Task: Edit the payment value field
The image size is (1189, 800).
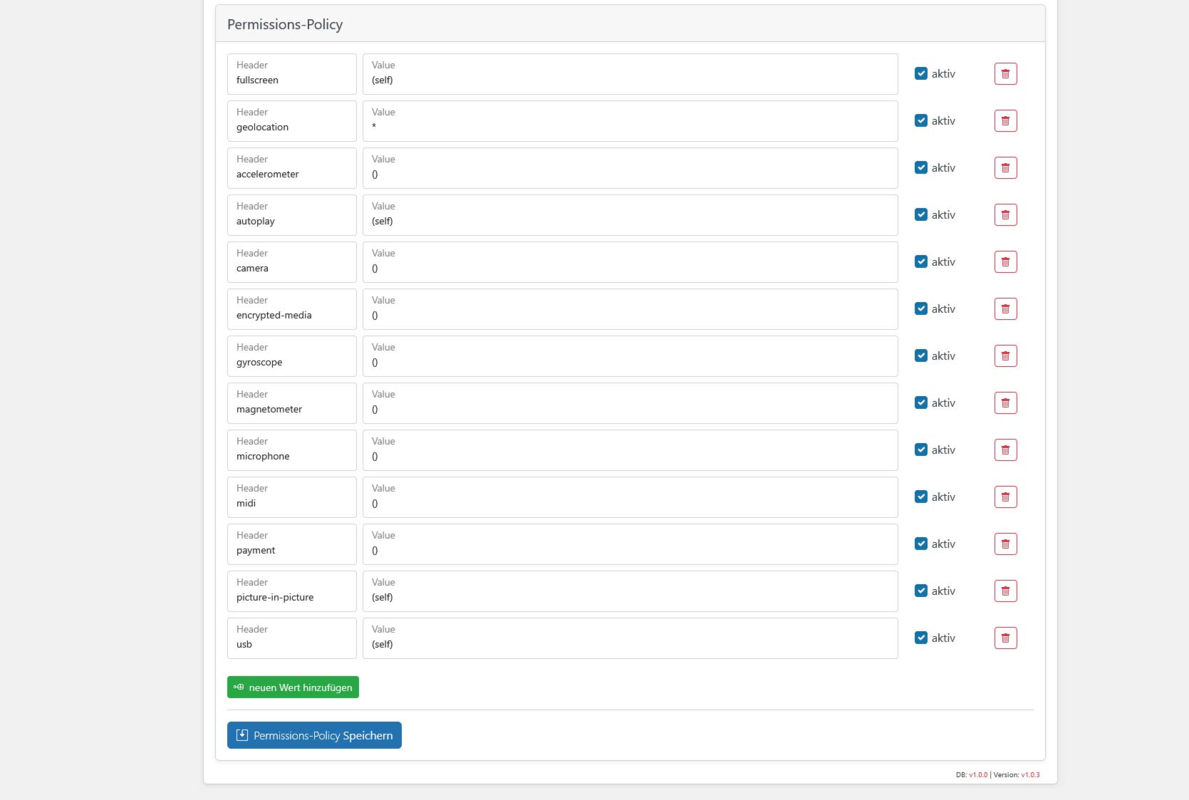Action: point(630,544)
